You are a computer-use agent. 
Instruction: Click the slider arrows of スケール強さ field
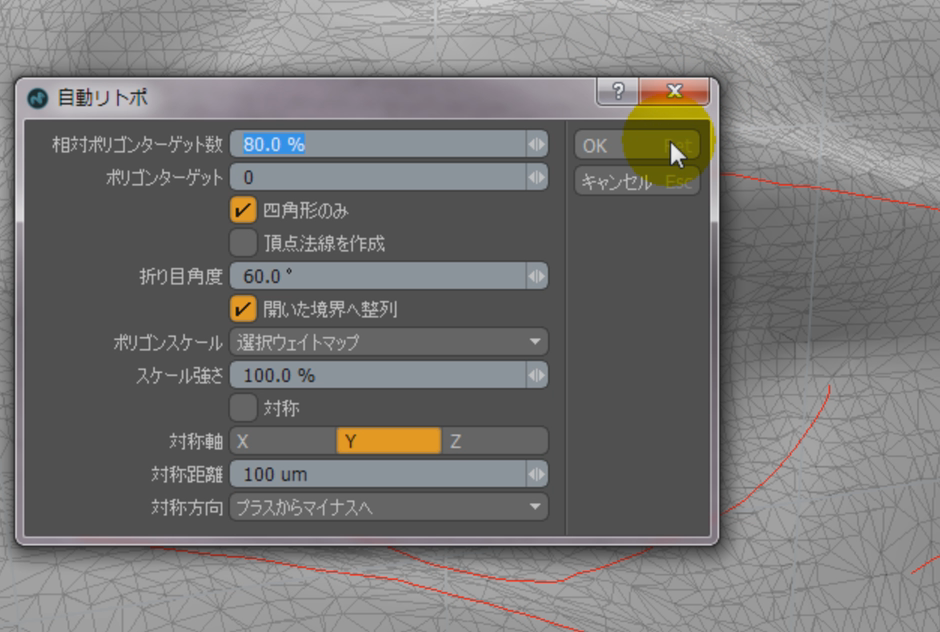537,375
